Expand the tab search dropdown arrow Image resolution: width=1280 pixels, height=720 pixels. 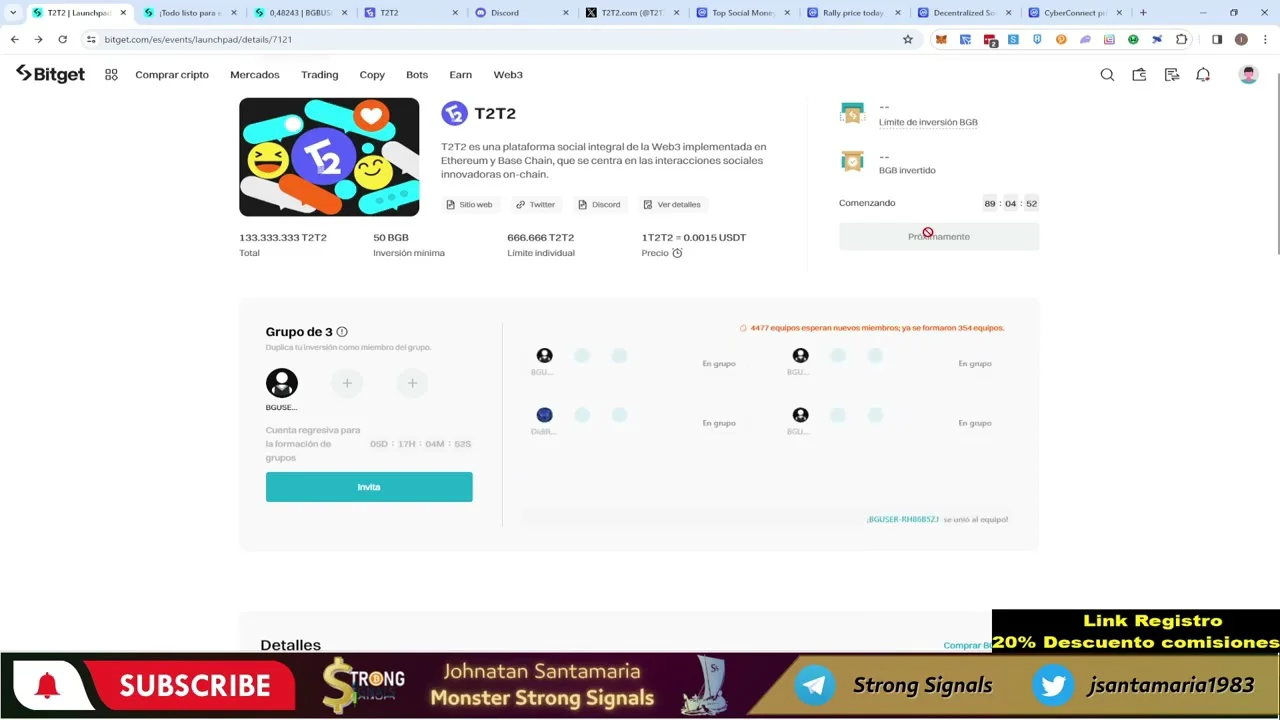tap(13, 13)
